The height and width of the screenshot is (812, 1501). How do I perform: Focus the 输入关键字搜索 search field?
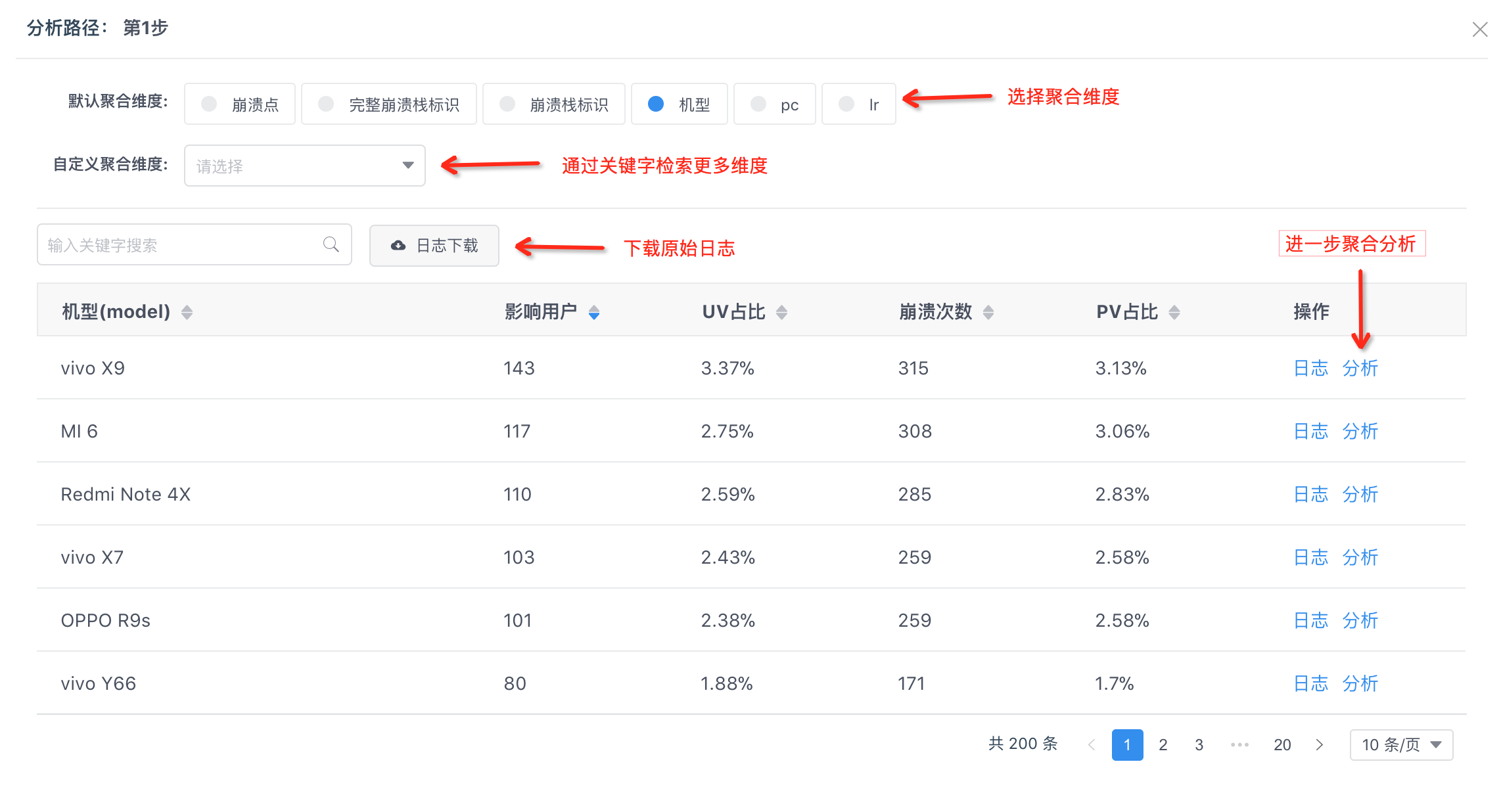tap(194, 244)
